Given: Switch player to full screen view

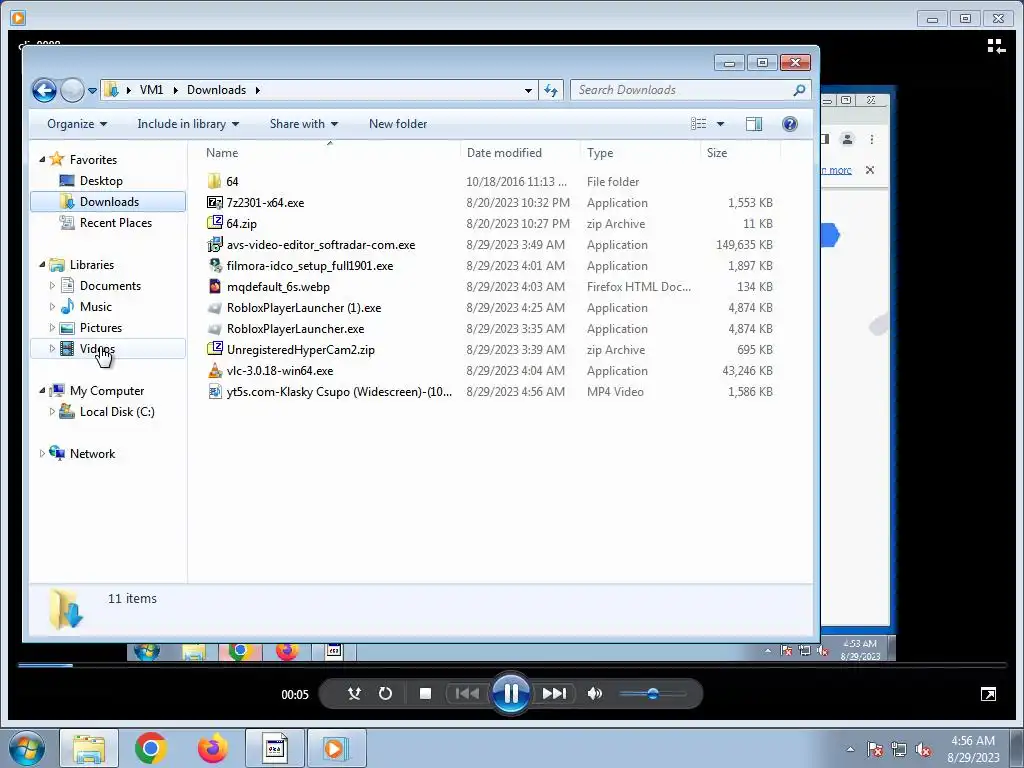Looking at the screenshot, I should point(989,694).
